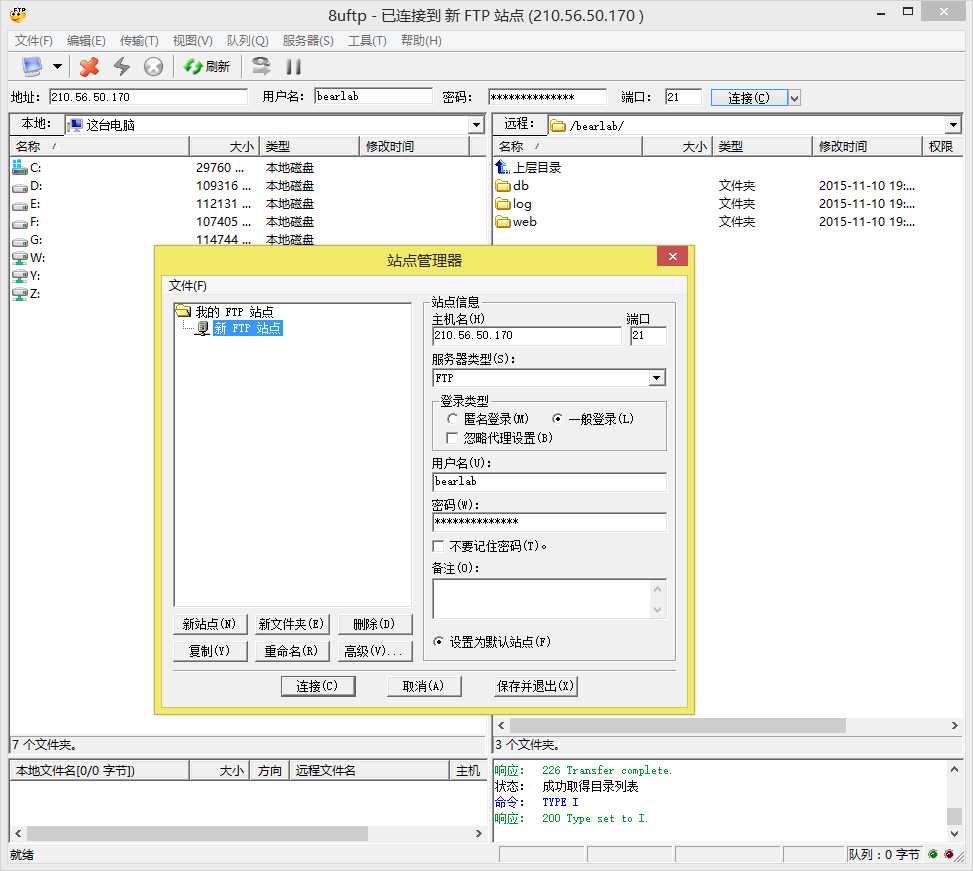Click the 用户名(U) field in site manager
Screen dimensions: 973x871
(549, 481)
